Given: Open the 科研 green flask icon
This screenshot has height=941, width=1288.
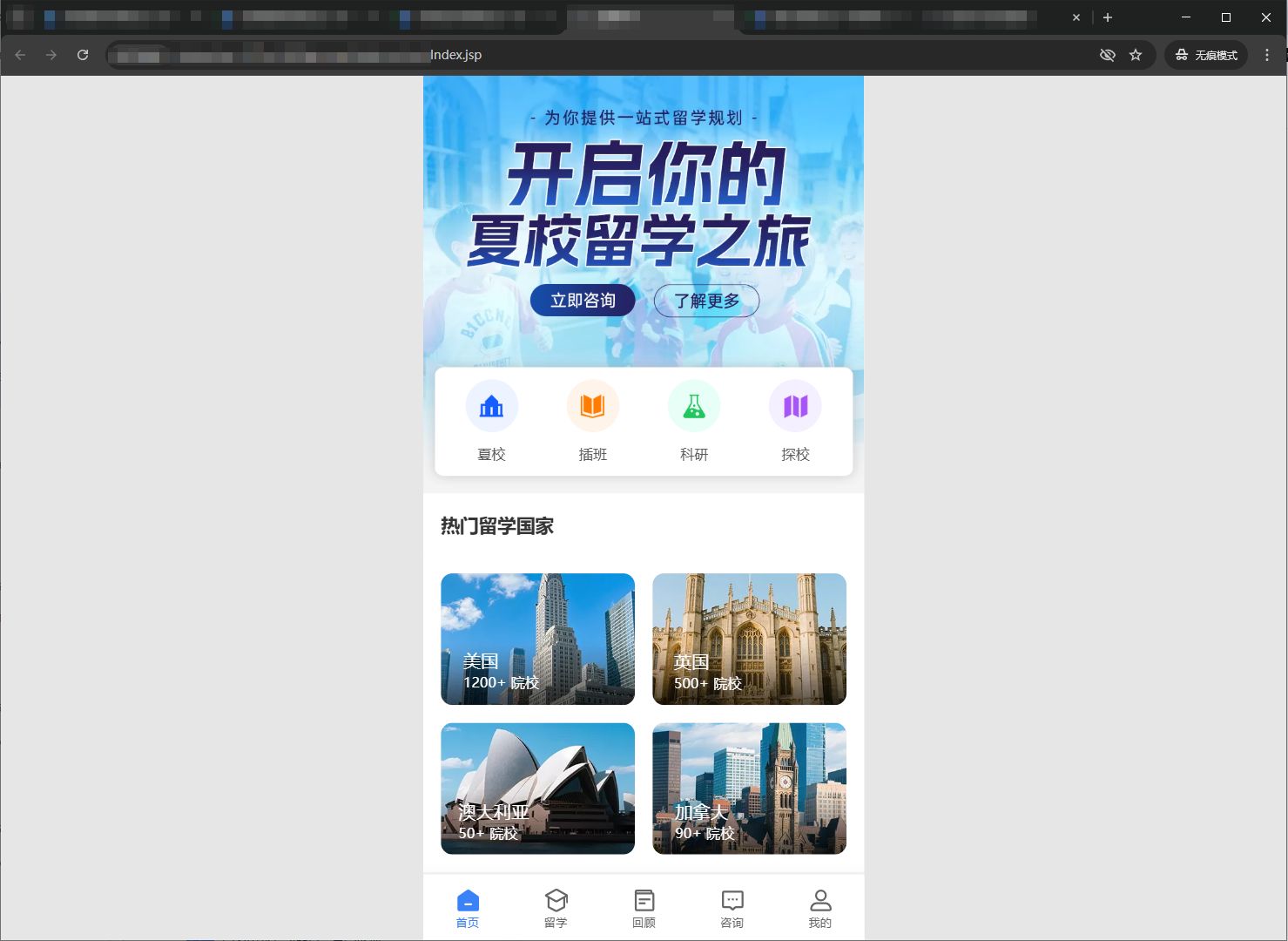Looking at the screenshot, I should point(693,407).
